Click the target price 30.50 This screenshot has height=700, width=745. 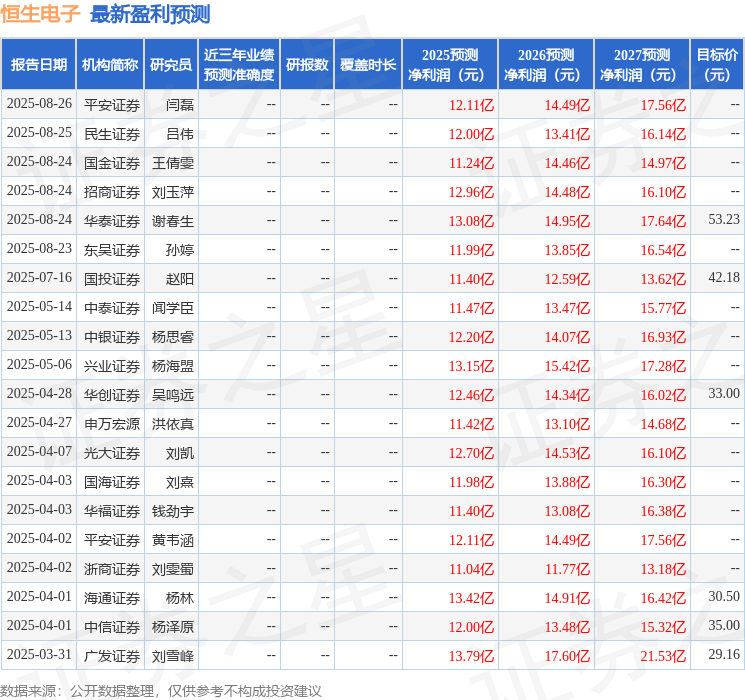point(724,596)
